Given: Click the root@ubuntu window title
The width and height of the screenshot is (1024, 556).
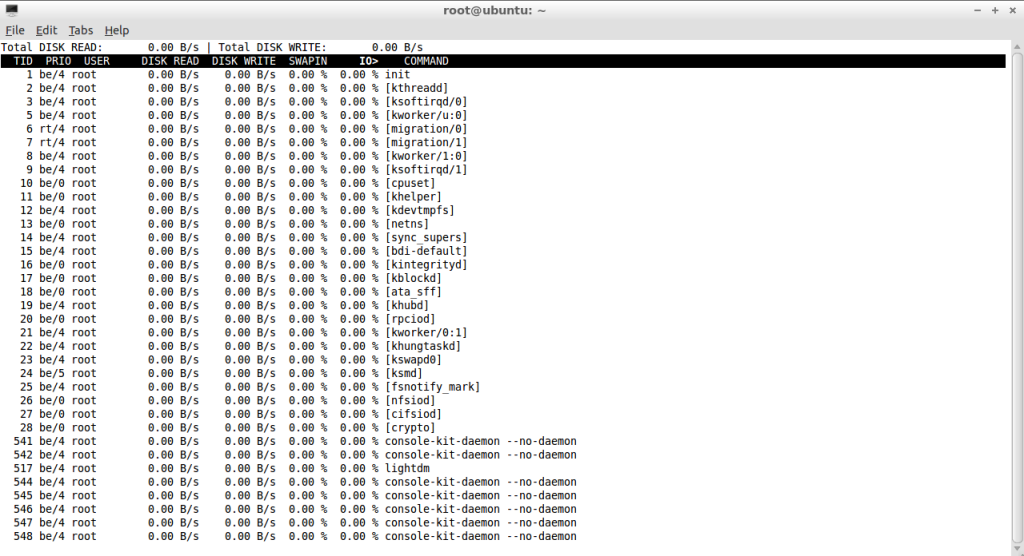Looking at the screenshot, I should click(494, 10).
